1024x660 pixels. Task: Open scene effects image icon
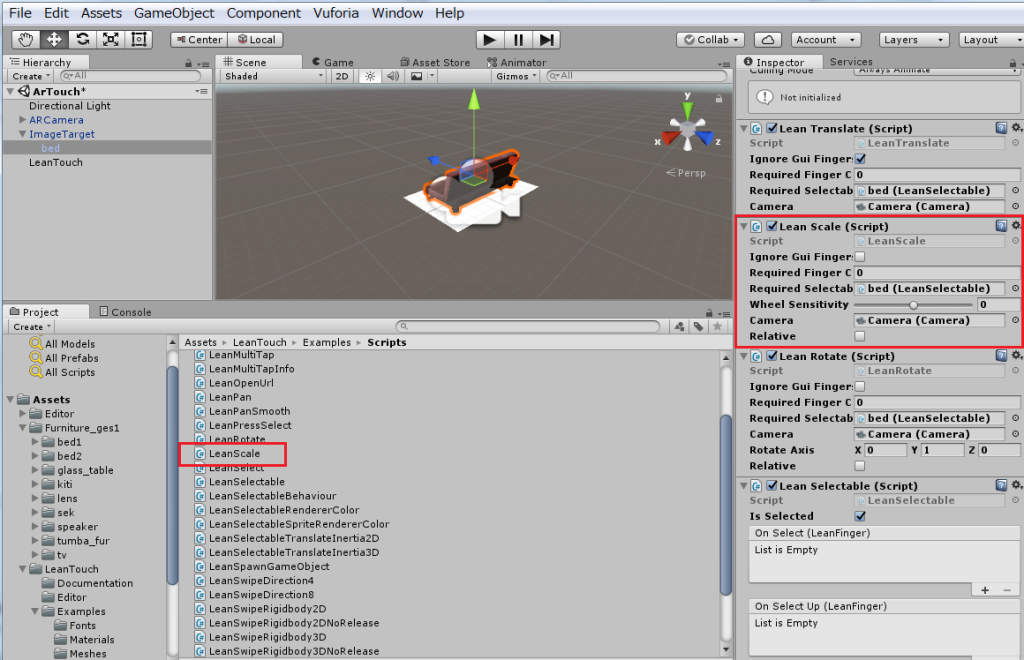click(x=417, y=76)
